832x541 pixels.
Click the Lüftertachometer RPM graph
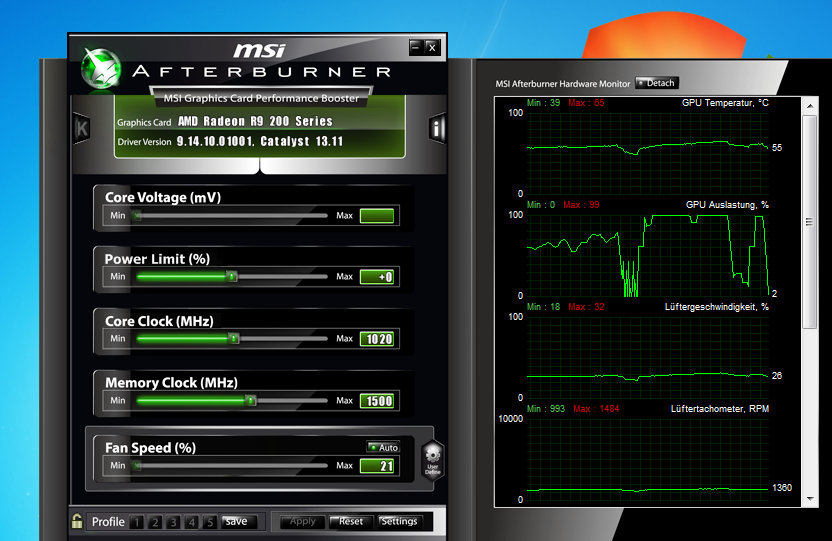pyautogui.click(x=648, y=459)
